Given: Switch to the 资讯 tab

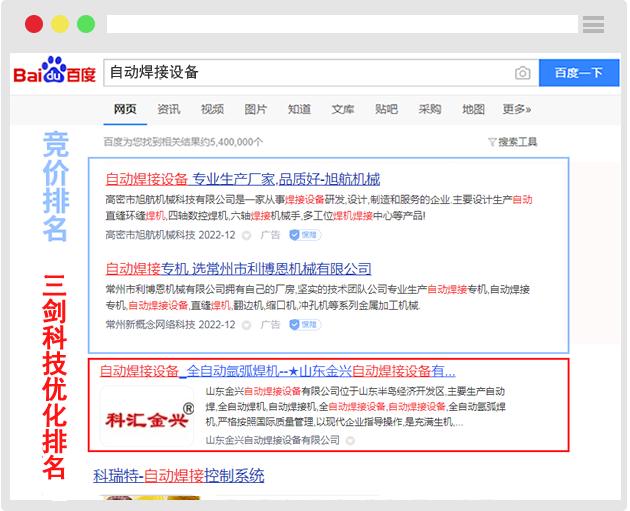Looking at the screenshot, I should pos(169,109).
